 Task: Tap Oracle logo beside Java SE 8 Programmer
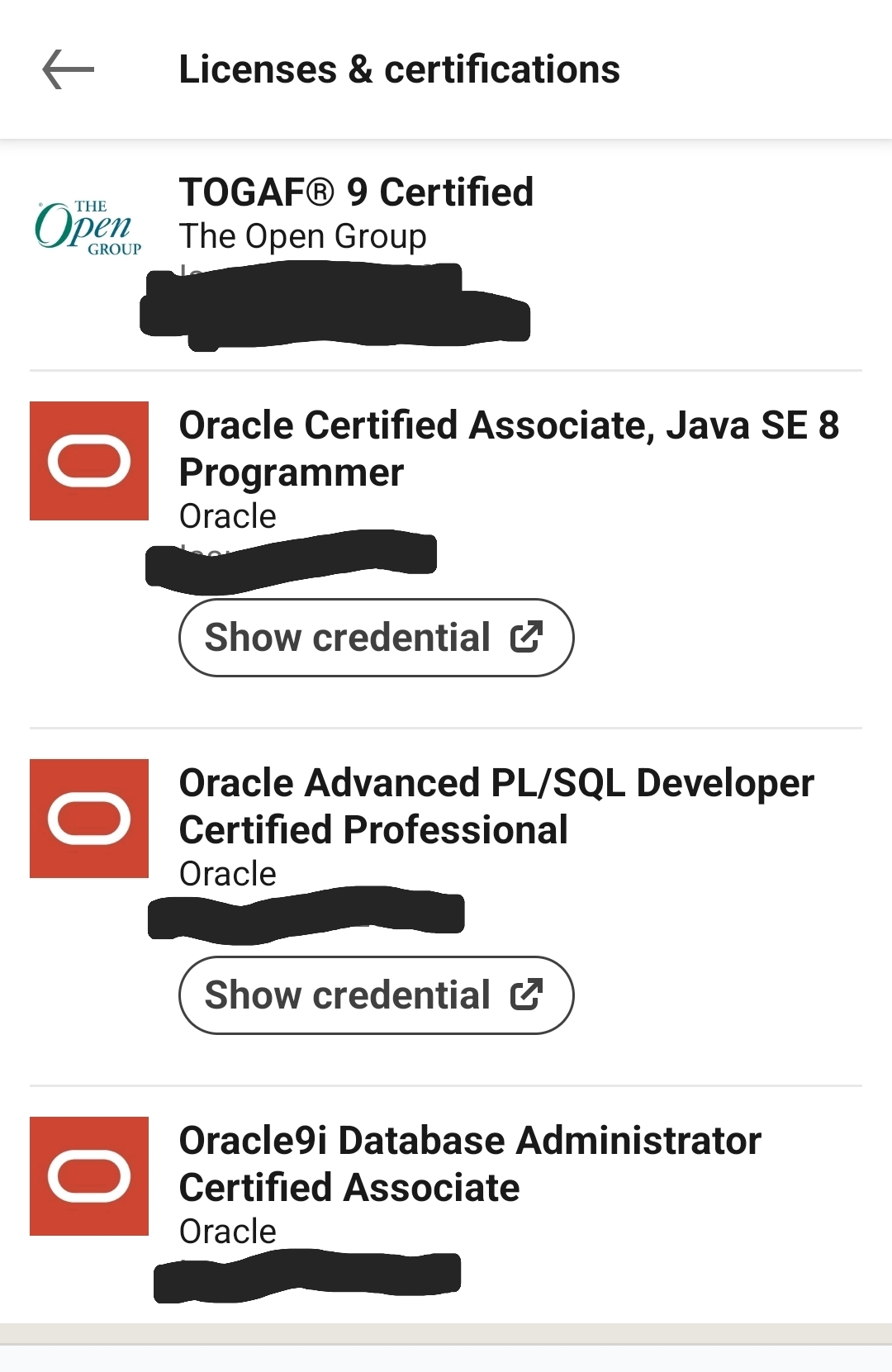click(x=89, y=461)
